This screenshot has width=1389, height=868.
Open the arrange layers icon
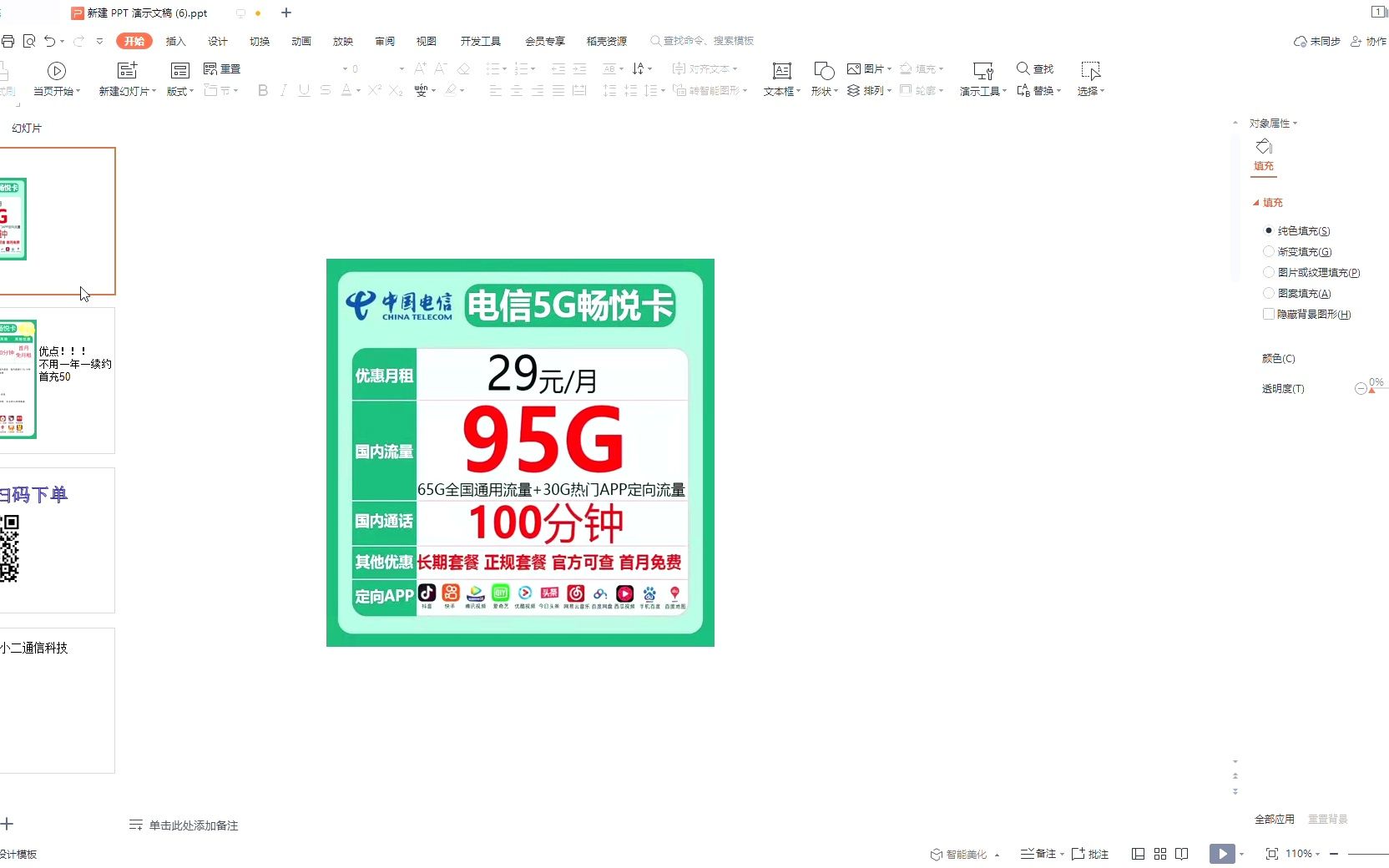tap(853, 90)
